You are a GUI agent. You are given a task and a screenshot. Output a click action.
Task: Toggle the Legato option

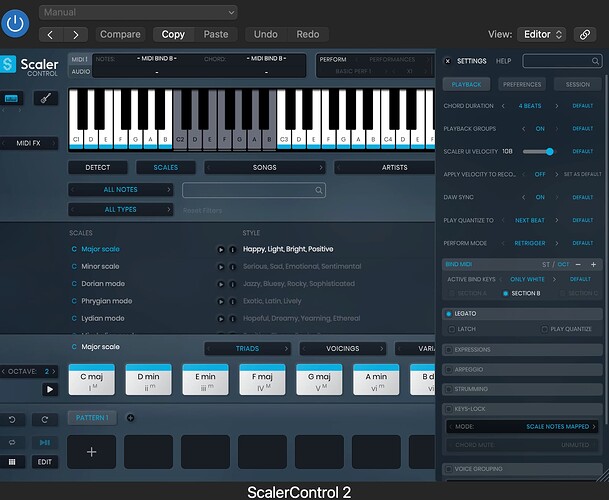pyautogui.click(x=447, y=313)
